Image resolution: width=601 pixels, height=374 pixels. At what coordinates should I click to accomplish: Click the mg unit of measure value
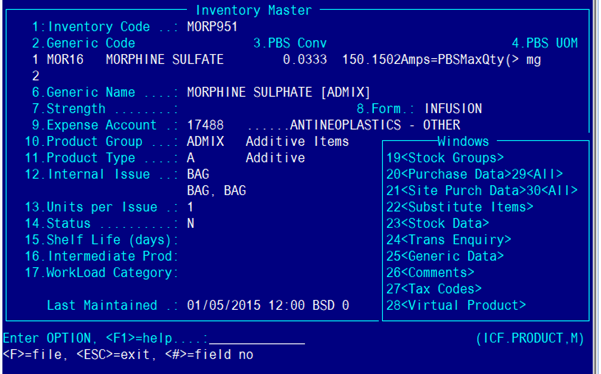coord(534,61)
